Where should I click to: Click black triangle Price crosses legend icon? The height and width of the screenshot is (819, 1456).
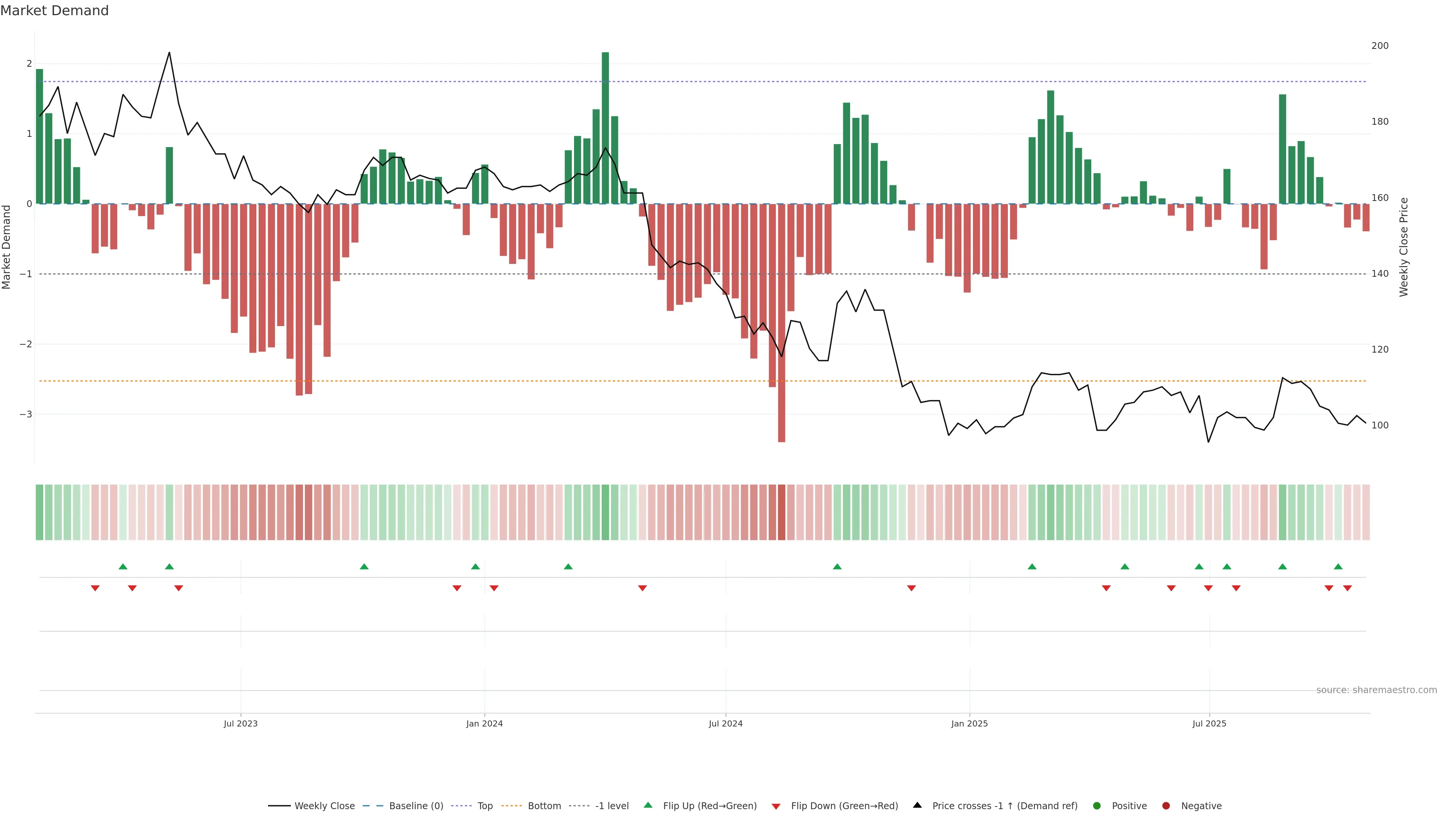pyautogui.click(x=917, y=805)
